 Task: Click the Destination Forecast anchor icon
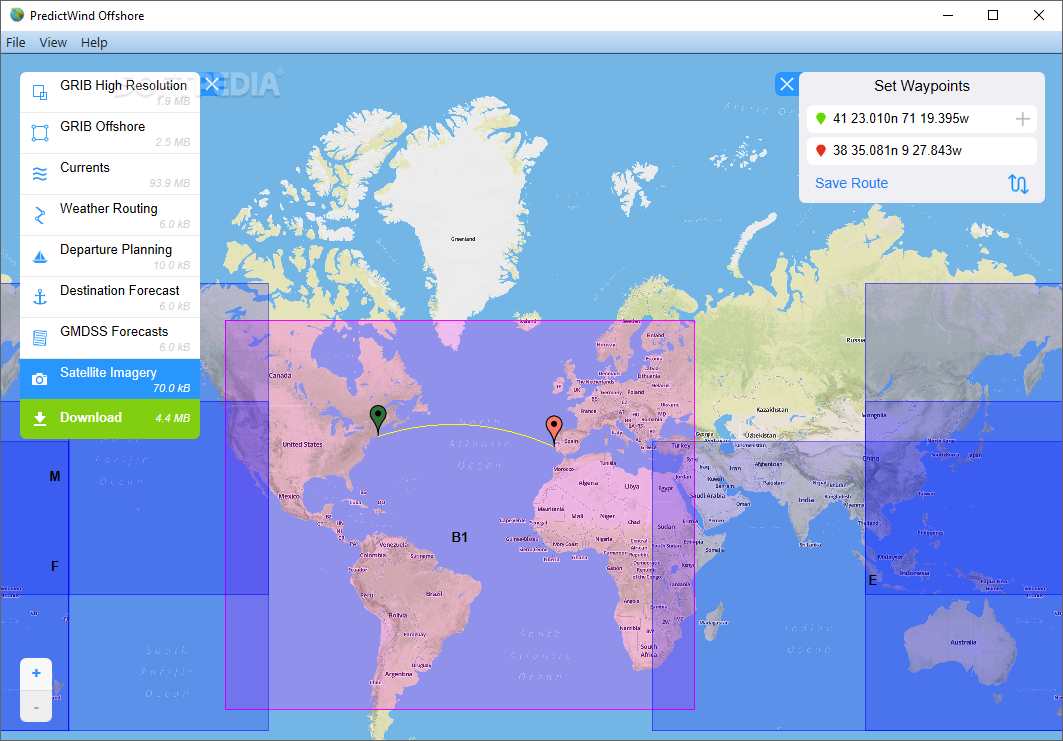point(40,297)
